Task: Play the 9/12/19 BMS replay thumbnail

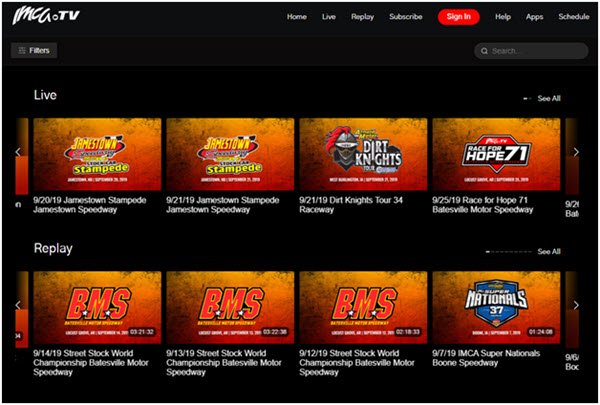Action: [x=363, y=307]
